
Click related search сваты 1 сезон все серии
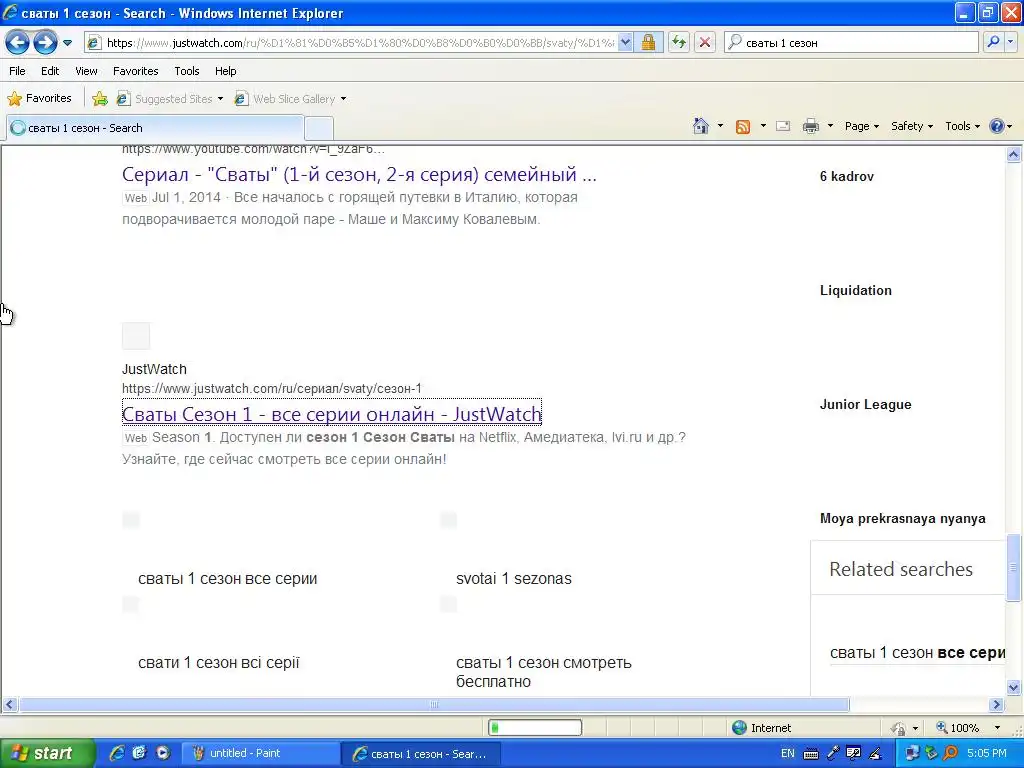pyautogui.click(x=227, y=579)
